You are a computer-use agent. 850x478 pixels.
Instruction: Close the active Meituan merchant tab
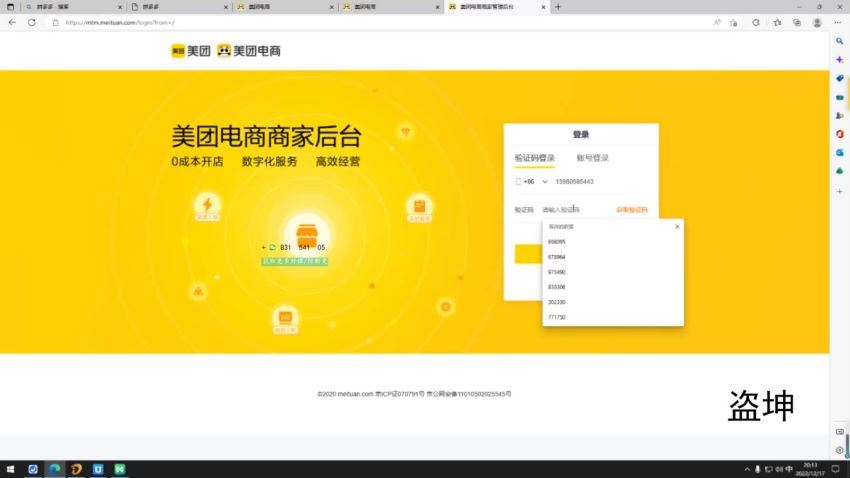point(543,7)
